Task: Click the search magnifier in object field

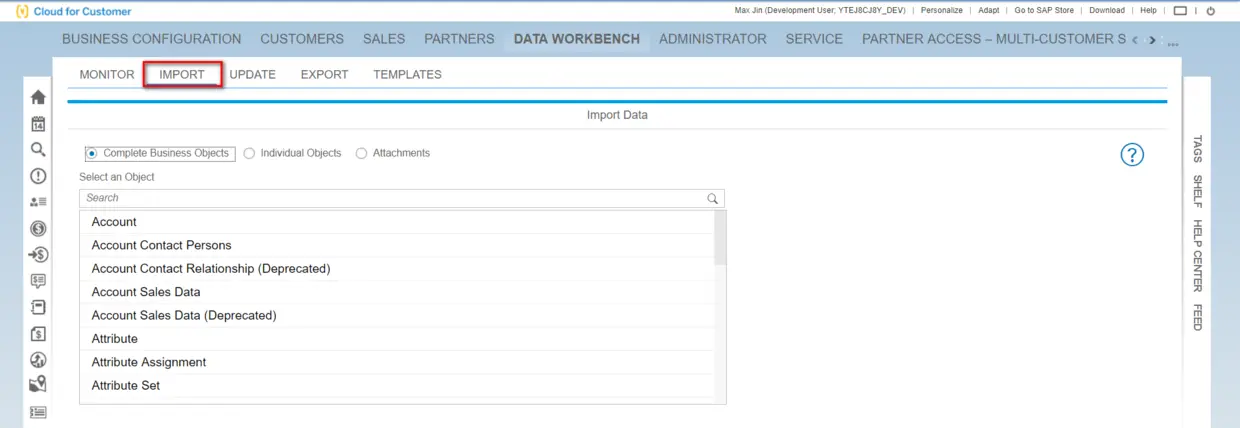Action: click(x=713, y=199)
